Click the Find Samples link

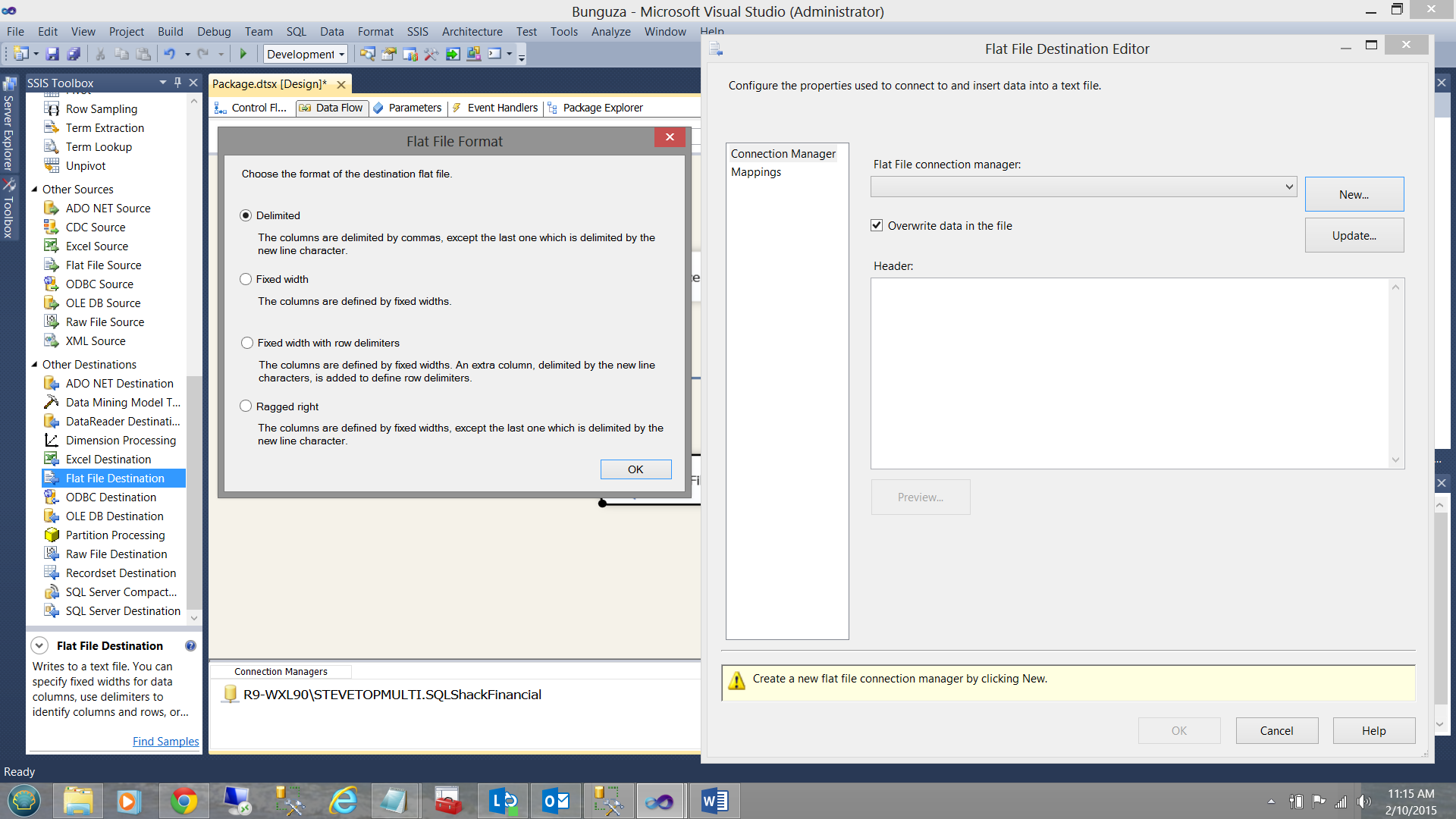[x=165, y=742]
